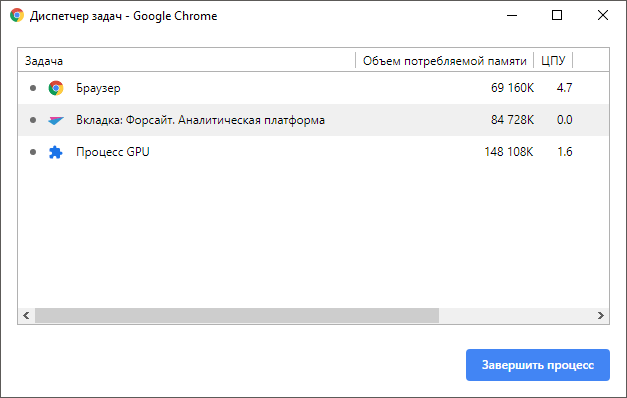Maximize the Диспетчер задач window
This screenshot has height=398, width=627.
pos(557,16)
